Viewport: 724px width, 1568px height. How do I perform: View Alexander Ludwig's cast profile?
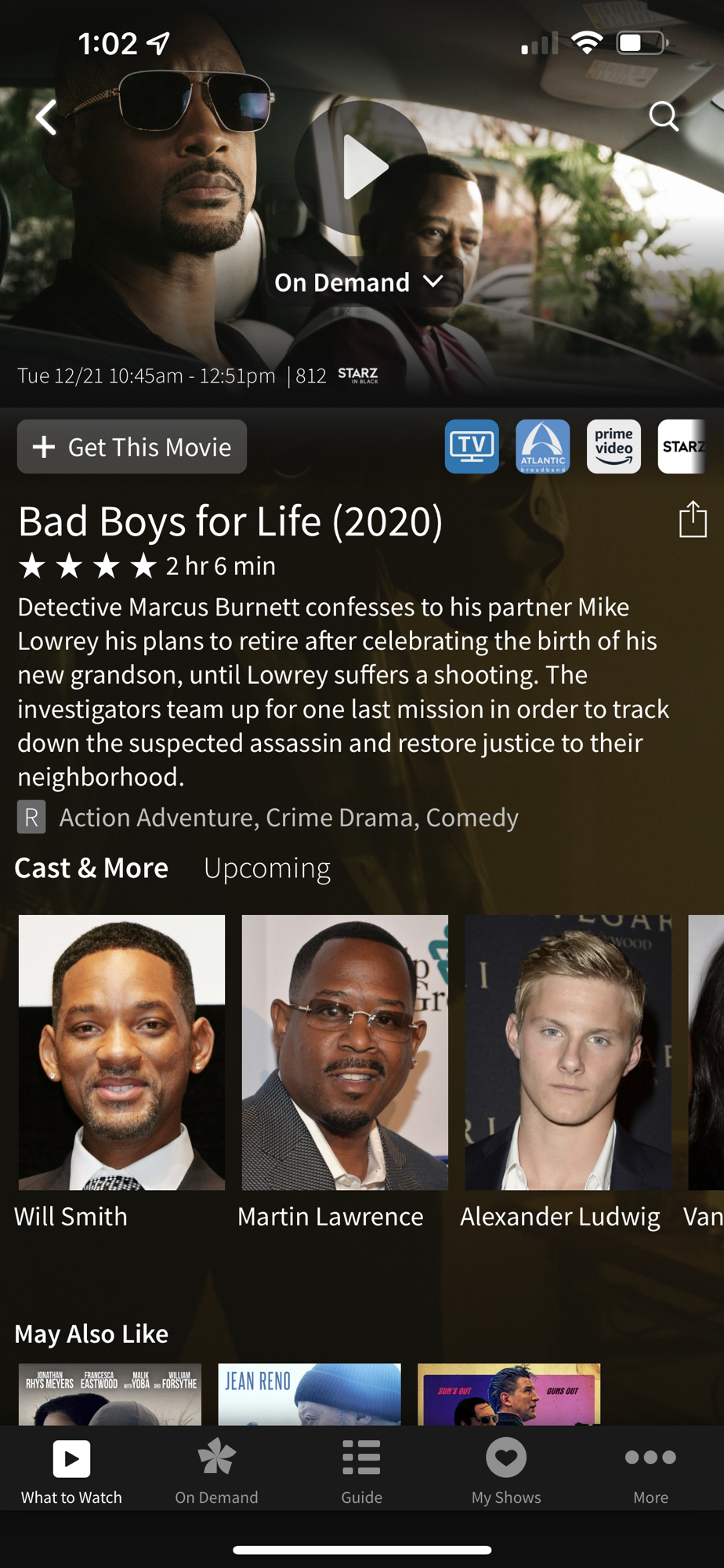568,1052
